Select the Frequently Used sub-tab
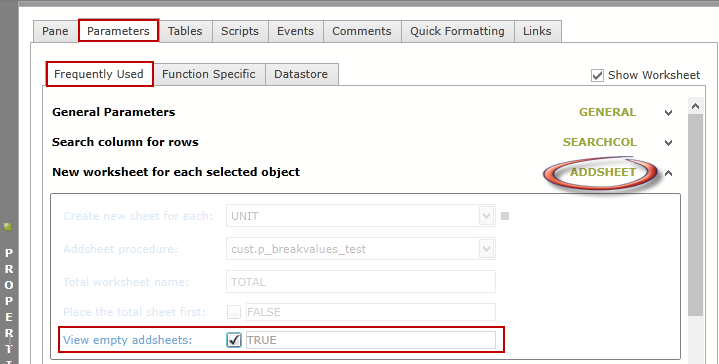 (99, 74)
